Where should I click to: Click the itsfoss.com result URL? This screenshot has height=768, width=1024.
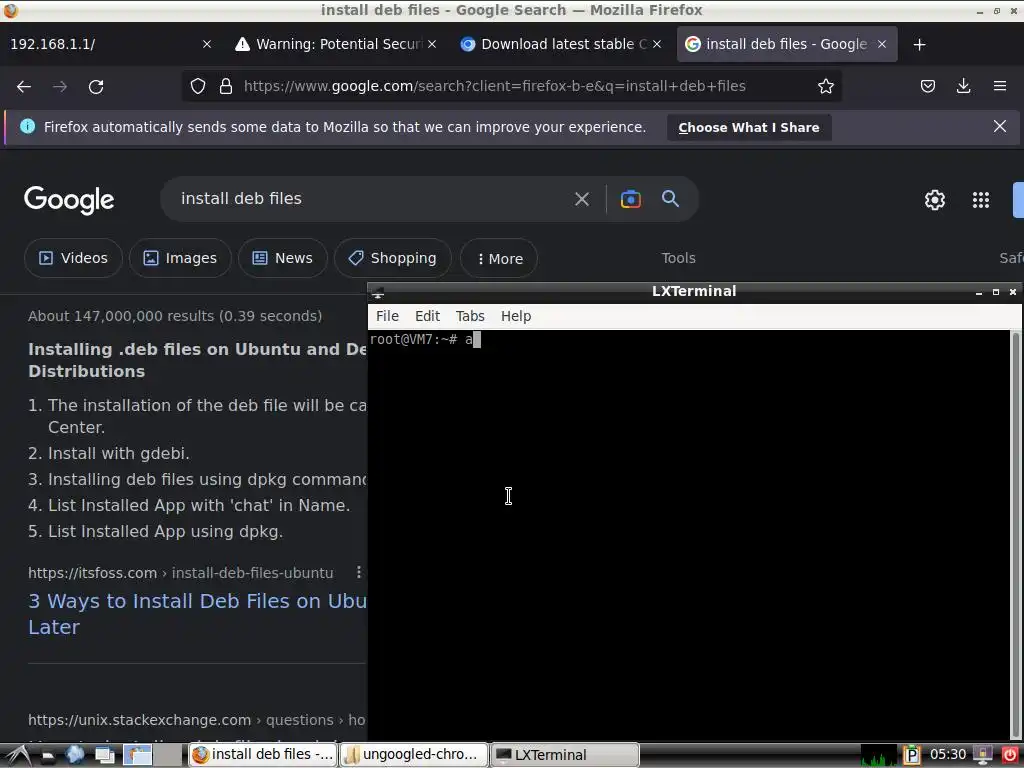point(181,573)
